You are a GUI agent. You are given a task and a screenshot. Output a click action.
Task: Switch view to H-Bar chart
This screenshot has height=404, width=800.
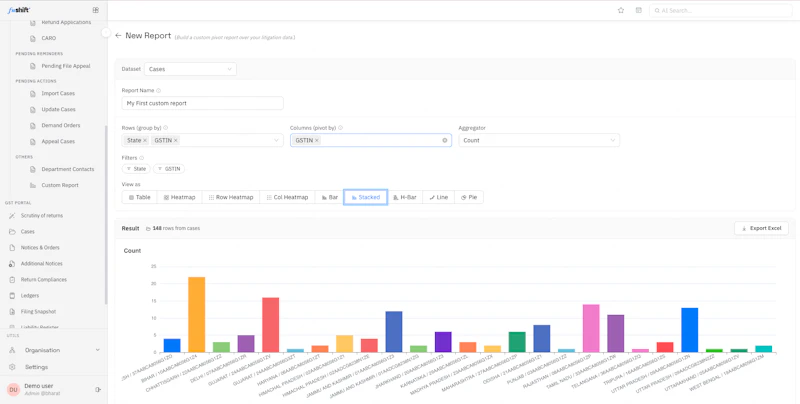coord(405,197)
